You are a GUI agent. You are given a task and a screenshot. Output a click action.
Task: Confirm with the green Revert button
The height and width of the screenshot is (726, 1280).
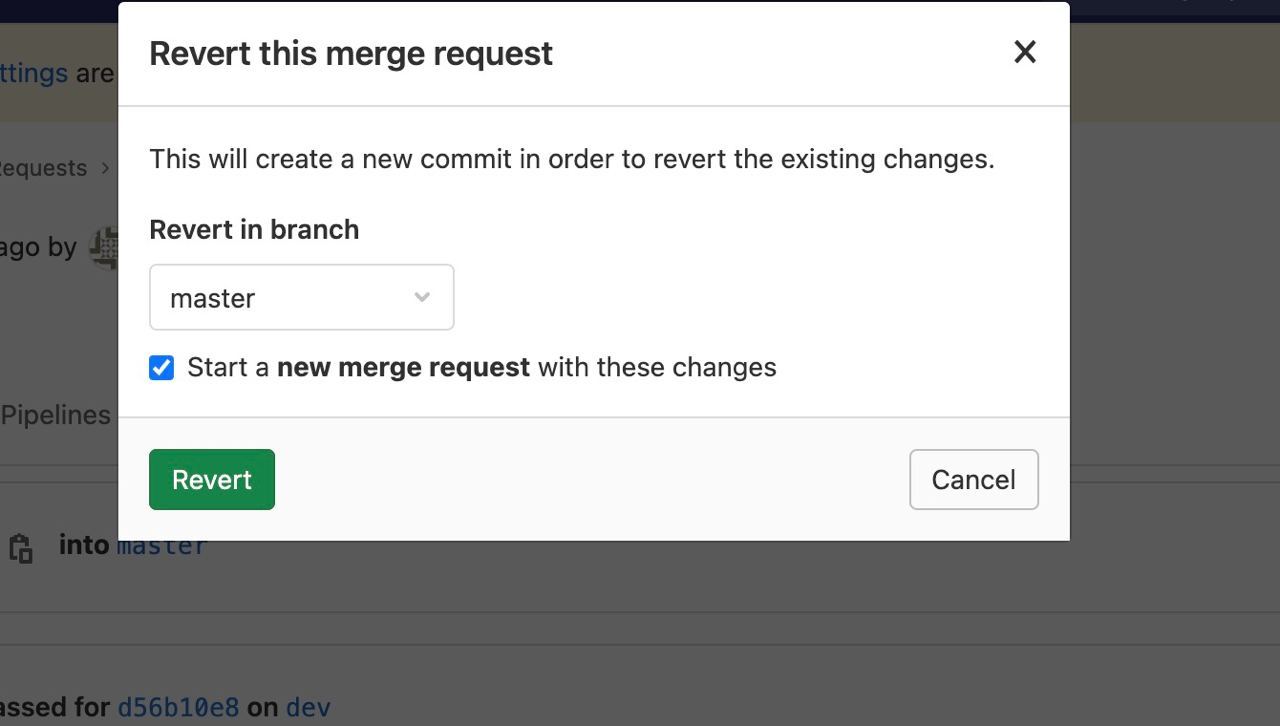(x=212, y=479)
